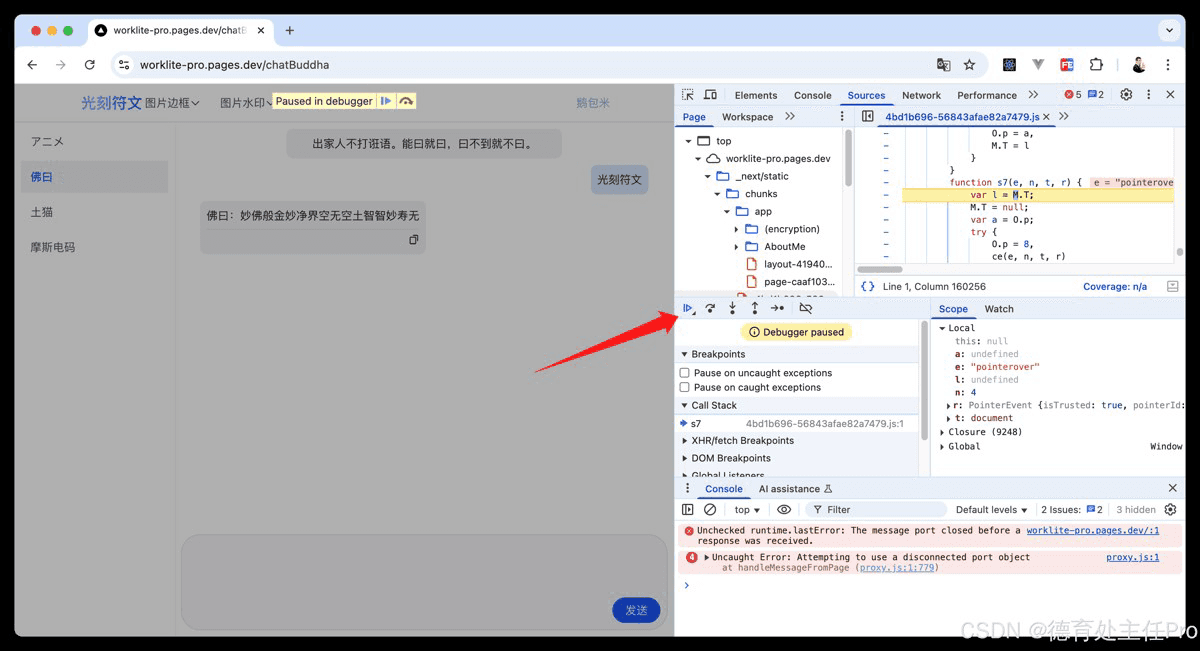The width and height of the screenshot is (1200, 651).
Task: Toggle the live expression eye icon
Action: (x=784, y=510)
